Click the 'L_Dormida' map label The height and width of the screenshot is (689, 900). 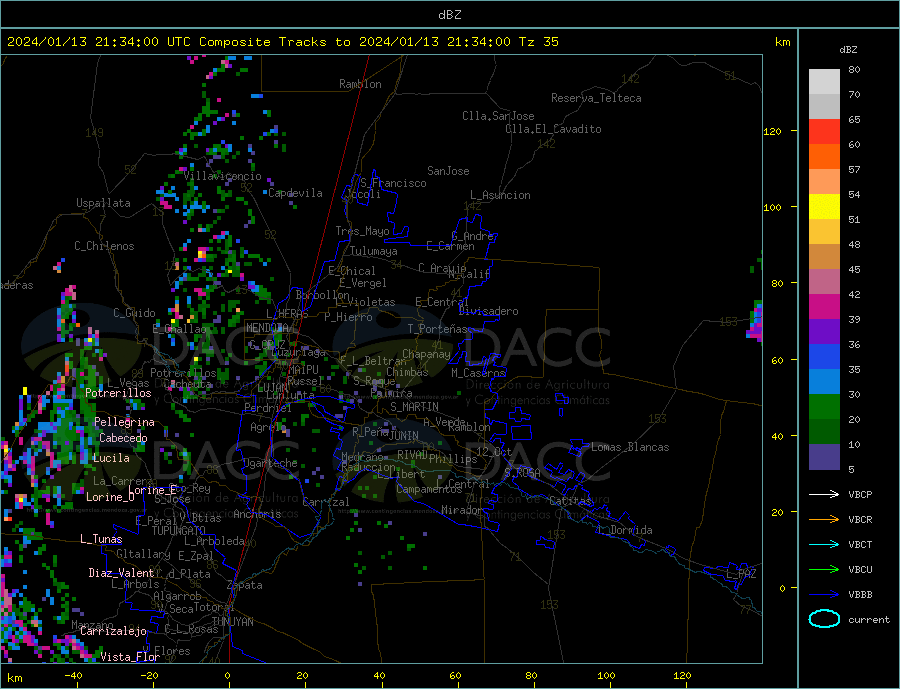point(626,530)
